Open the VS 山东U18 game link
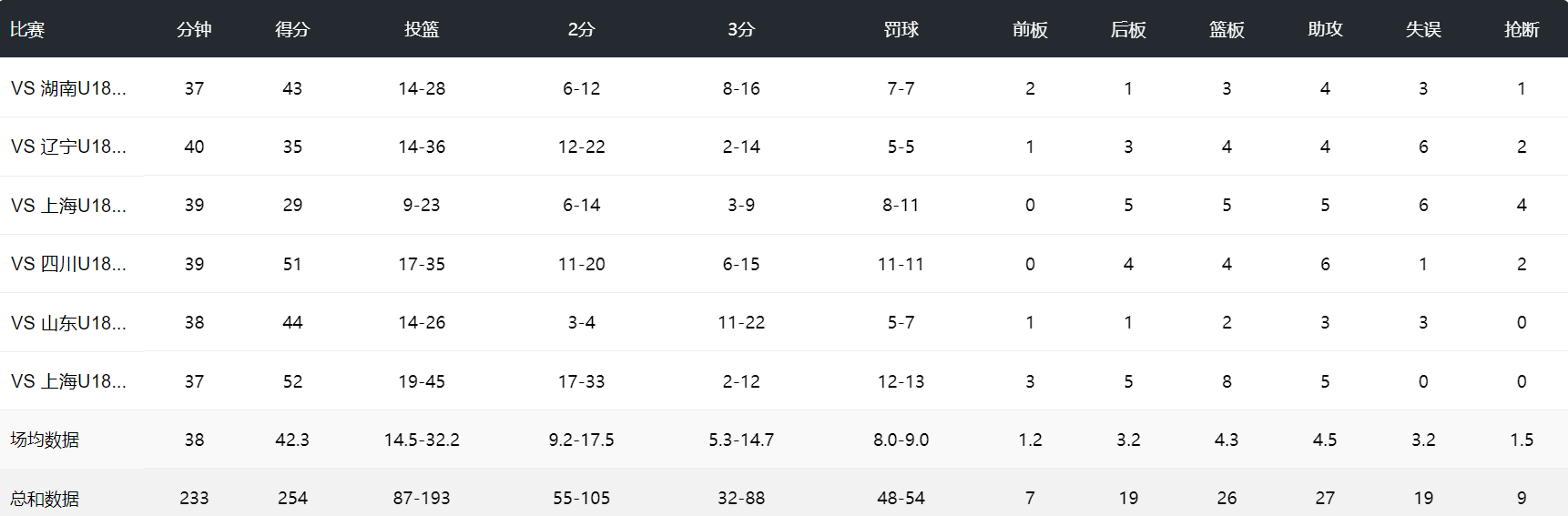The width and height of the screenshot is (1568, 516). (68, 322)
